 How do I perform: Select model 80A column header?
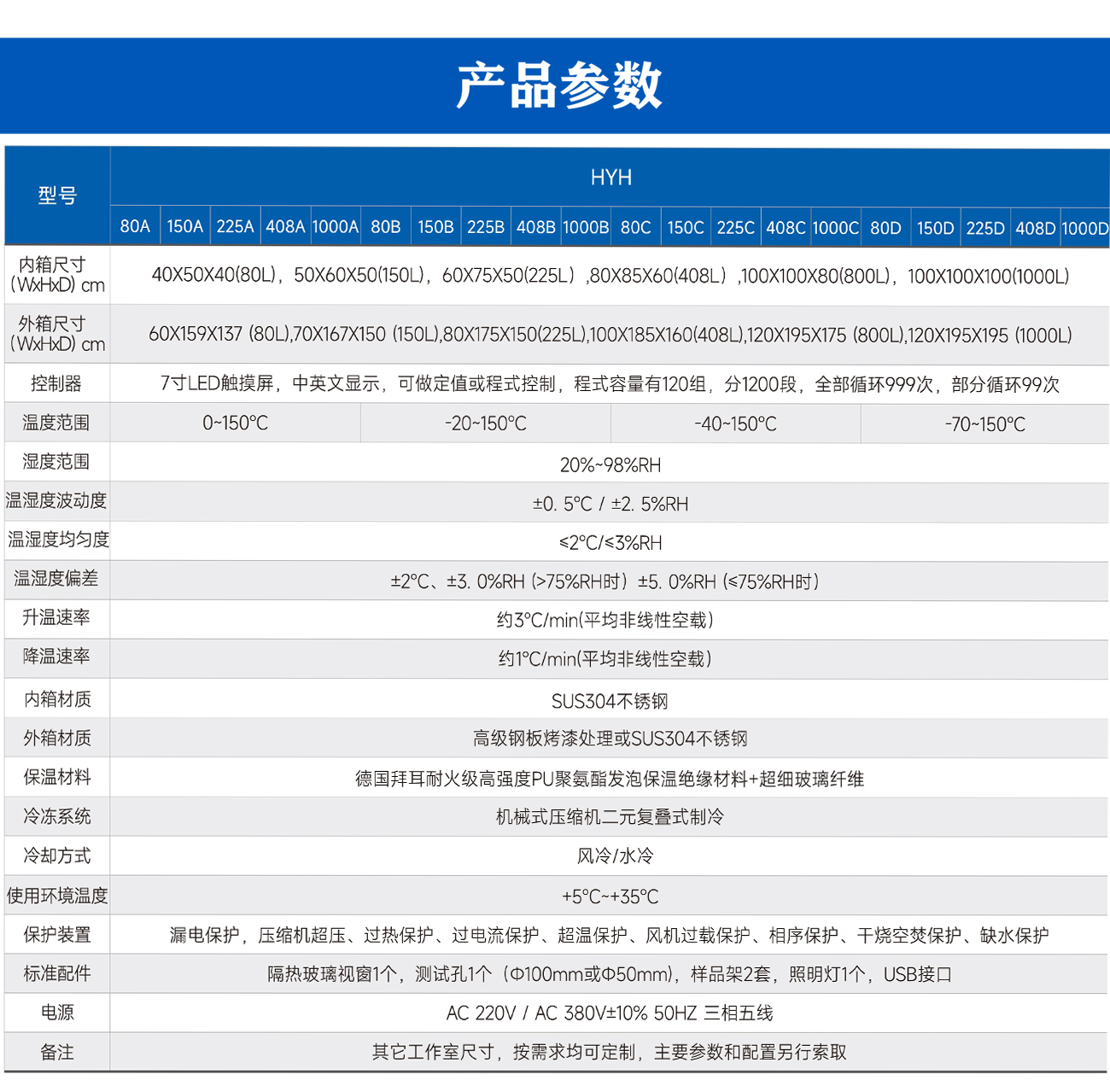tap(135, 226)
